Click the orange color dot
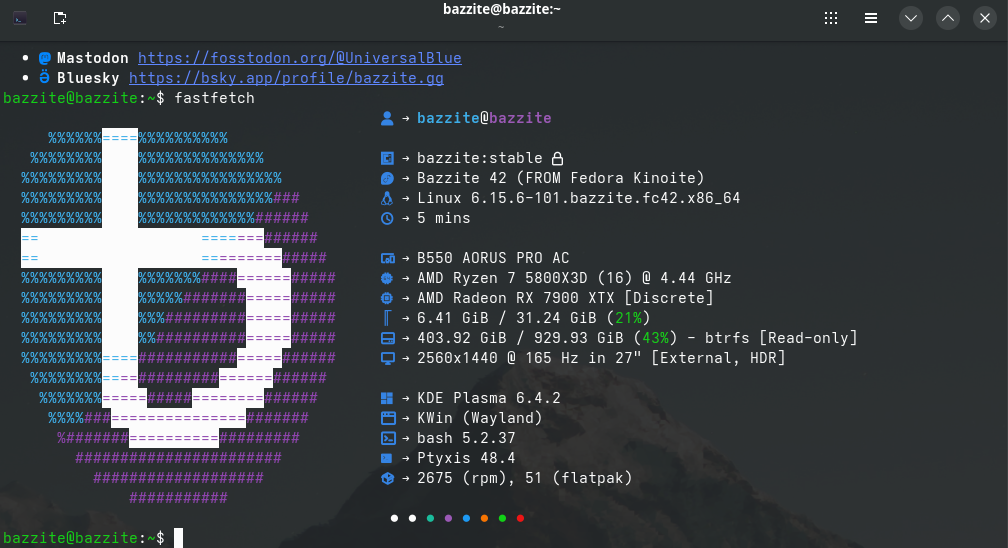1008x548 pixels. pos(484,518)
